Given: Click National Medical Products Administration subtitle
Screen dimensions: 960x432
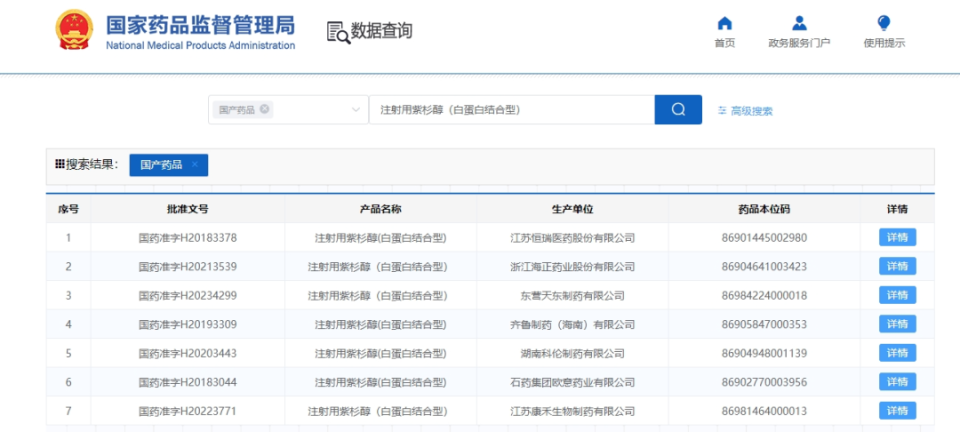Looking at the screenshot, I should tap(200, 45).
